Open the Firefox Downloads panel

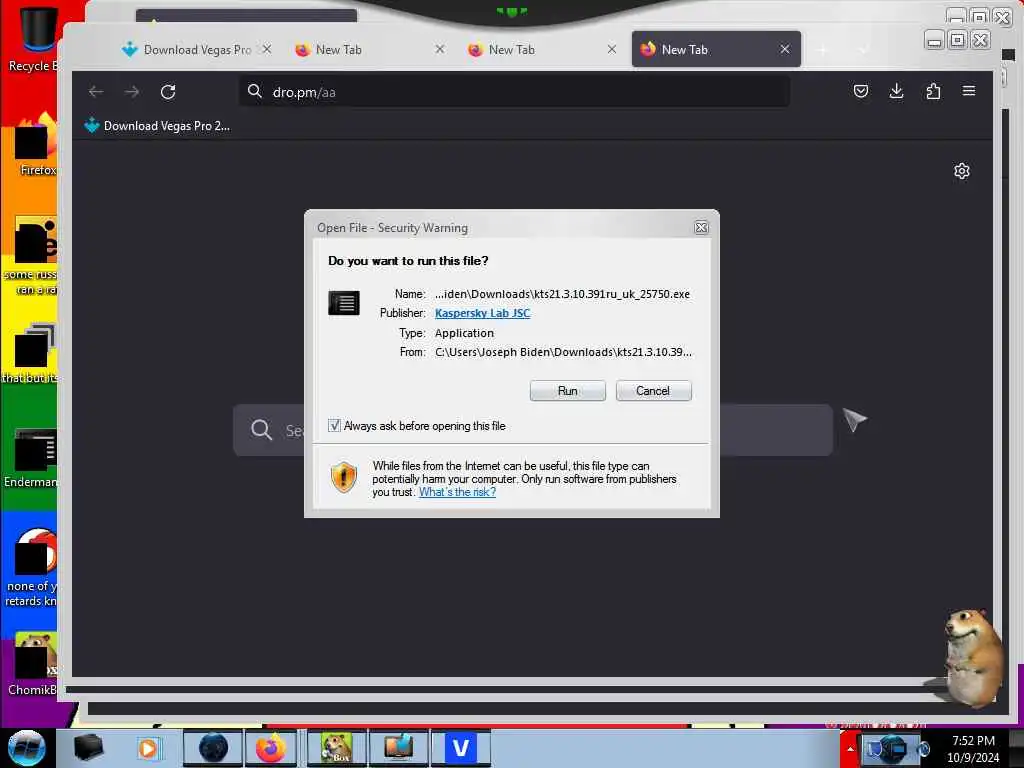[897, 91]
